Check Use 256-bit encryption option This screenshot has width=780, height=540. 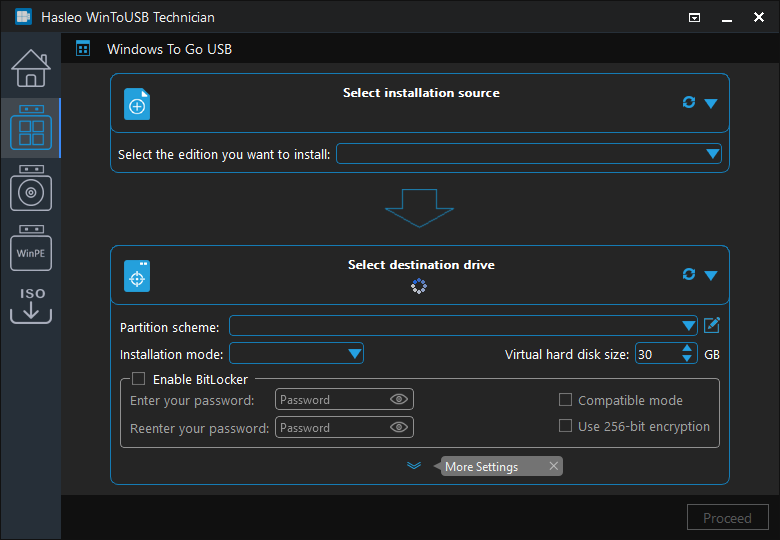click(x=565, y=426)
